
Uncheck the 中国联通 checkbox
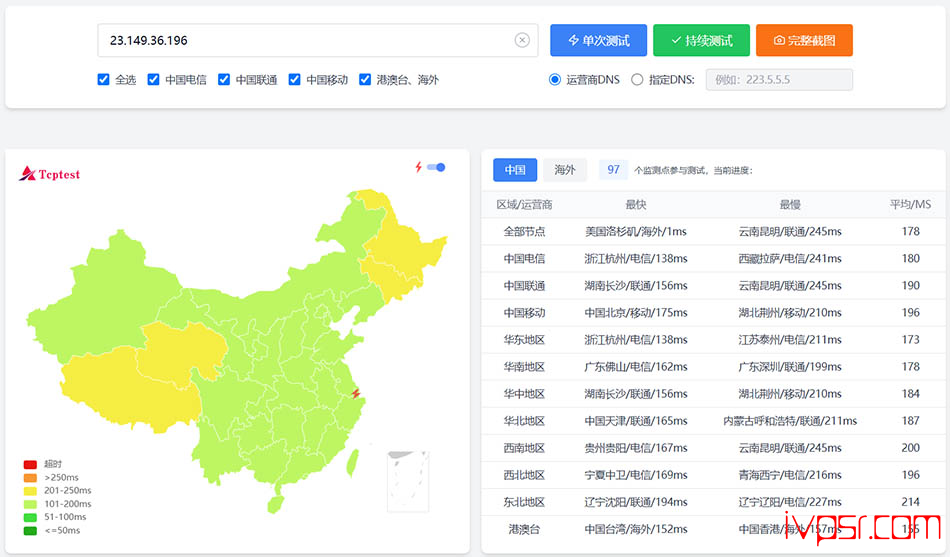[224, 79]
